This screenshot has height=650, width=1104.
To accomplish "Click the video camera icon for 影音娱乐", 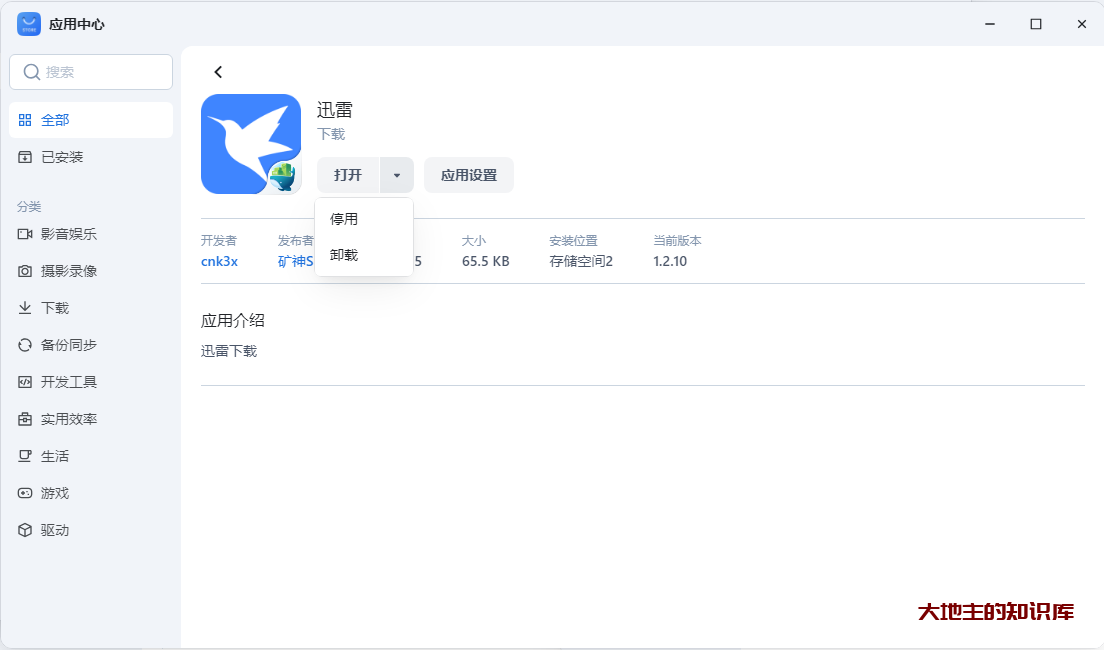I will pyautogui.click(x=25, y=234).
